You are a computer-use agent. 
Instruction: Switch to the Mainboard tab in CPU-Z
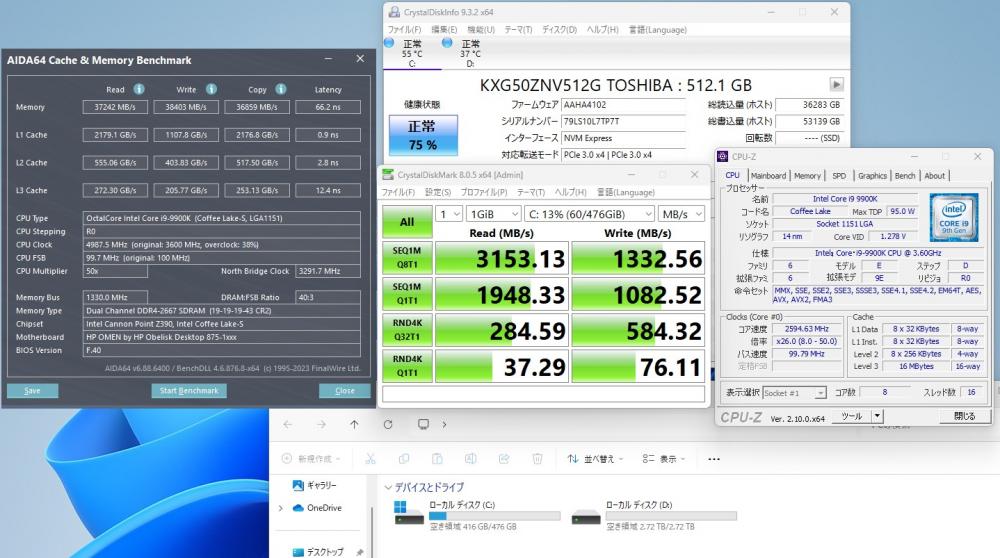[768, 175]
